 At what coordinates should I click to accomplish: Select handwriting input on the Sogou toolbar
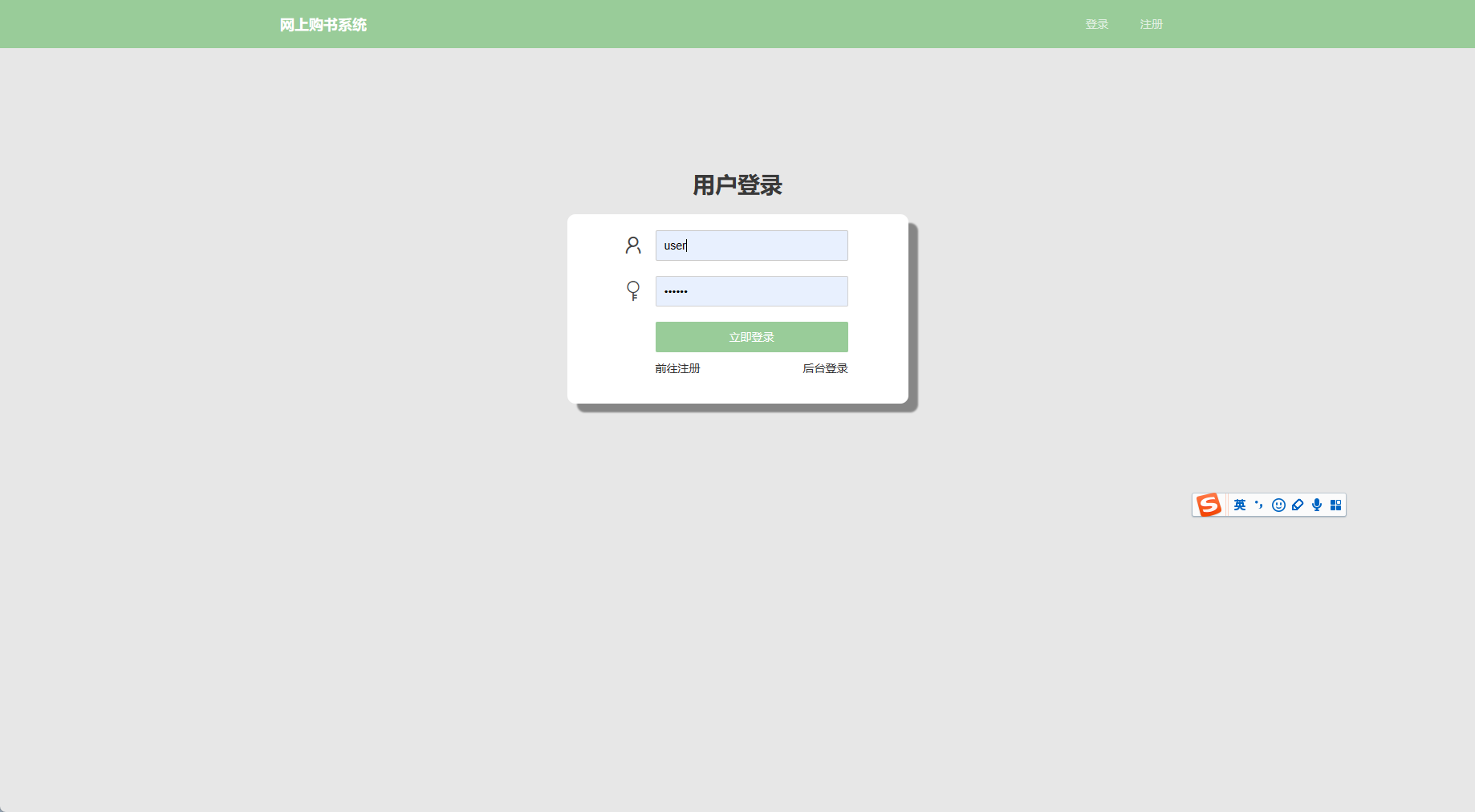pyautogui.click(x=1298, y=505)
